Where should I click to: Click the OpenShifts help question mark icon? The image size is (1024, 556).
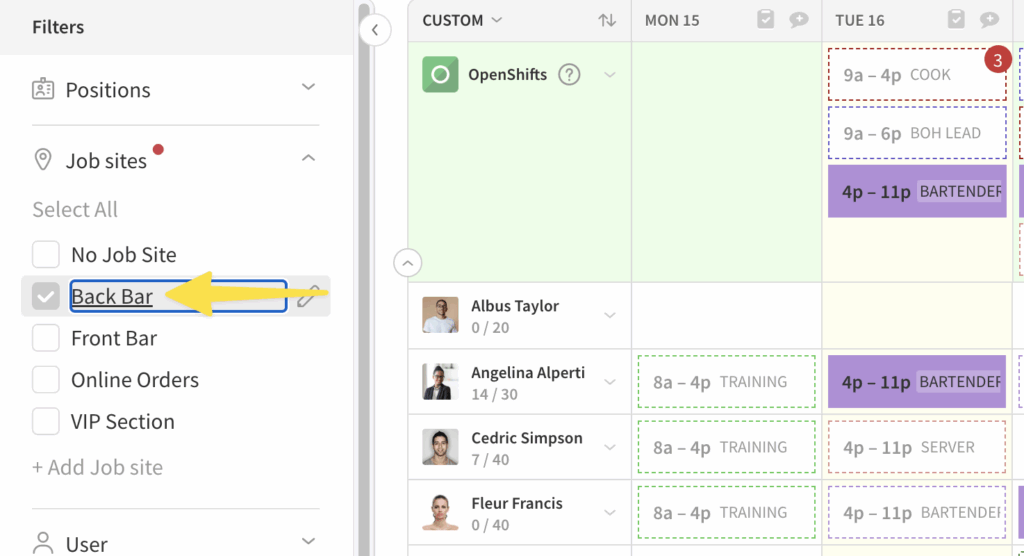tap(569, 74)
